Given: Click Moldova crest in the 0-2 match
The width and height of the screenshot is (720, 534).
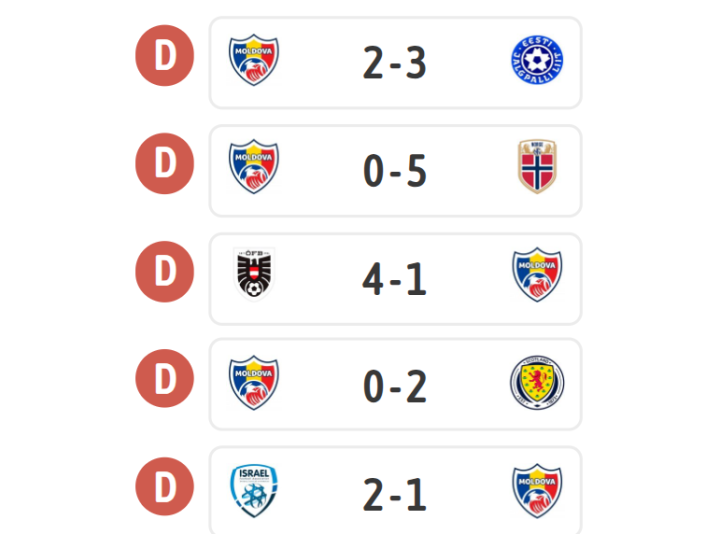Looking at the screenshot, I should 254,382.
